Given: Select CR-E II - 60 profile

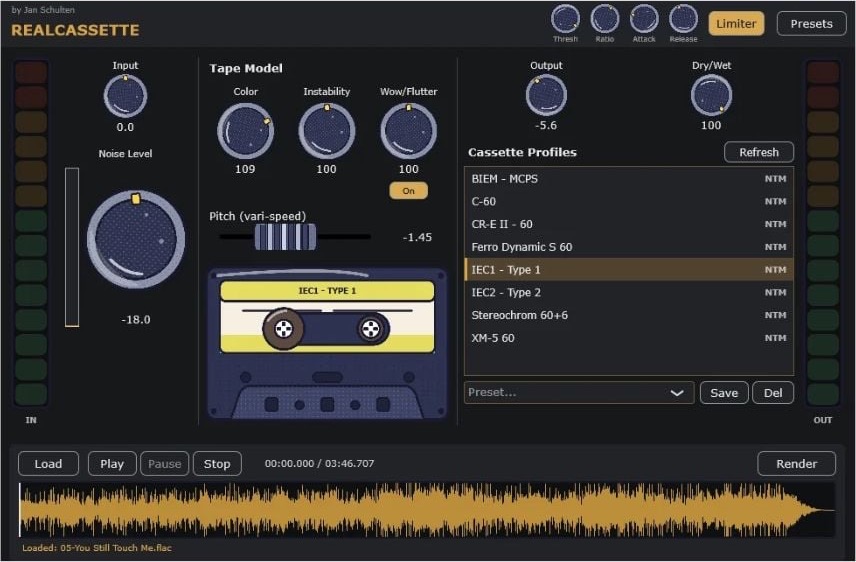Looking at the screenshot, I should (629, 224).
